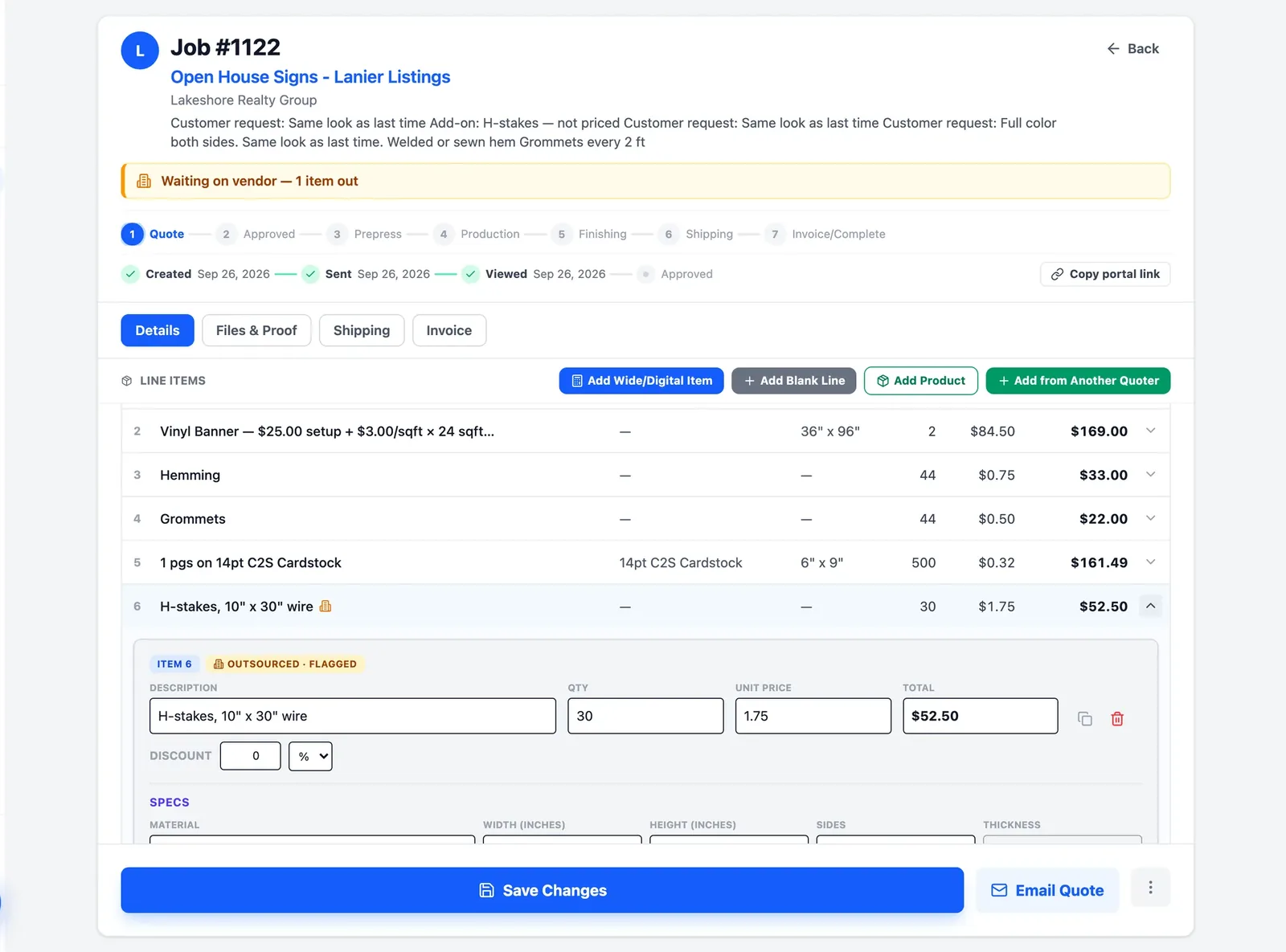Click the Total field showing $52.50
This screenshot has height=952, width=1286.
(x=980, y=716)
